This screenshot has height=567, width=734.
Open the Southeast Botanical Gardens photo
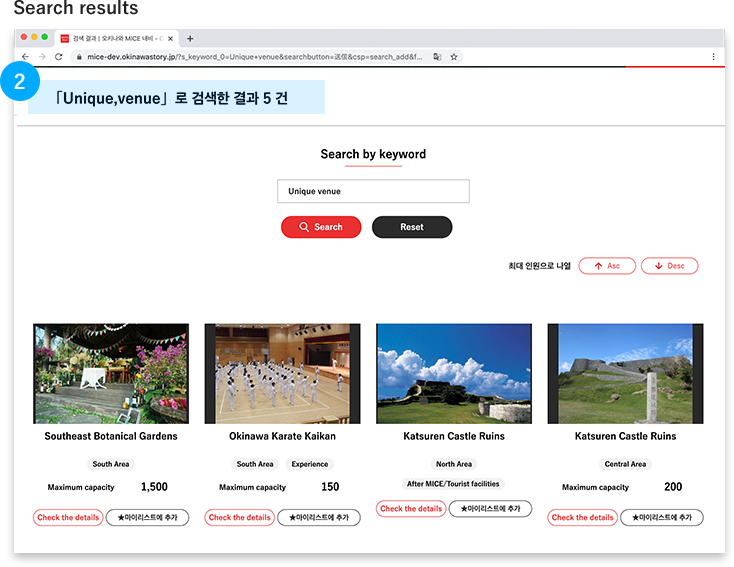[111, 374]
